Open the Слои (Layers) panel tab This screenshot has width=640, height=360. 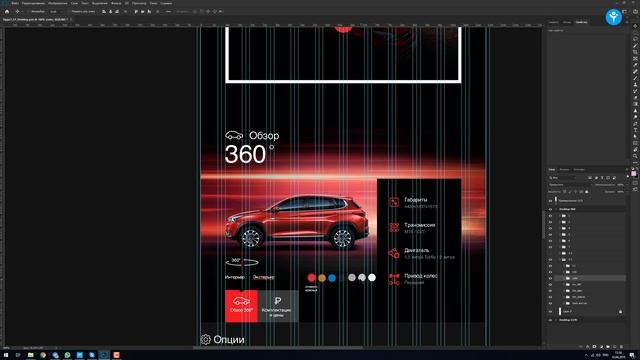[551, 169]
